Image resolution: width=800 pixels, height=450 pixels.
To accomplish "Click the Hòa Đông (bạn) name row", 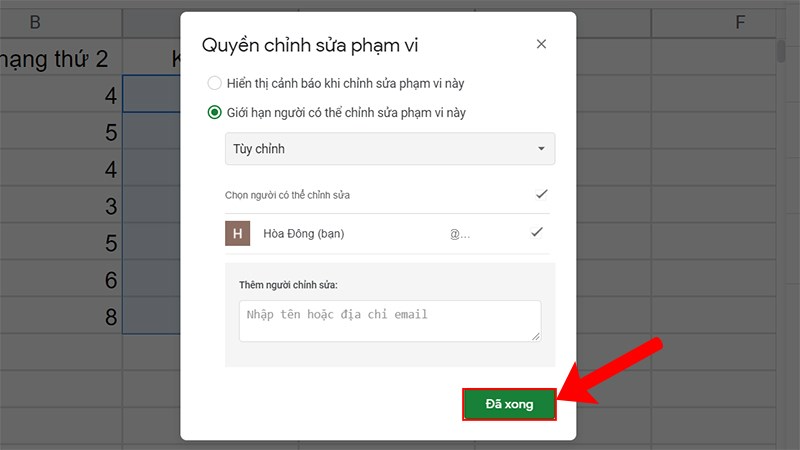I will point(387,233).
